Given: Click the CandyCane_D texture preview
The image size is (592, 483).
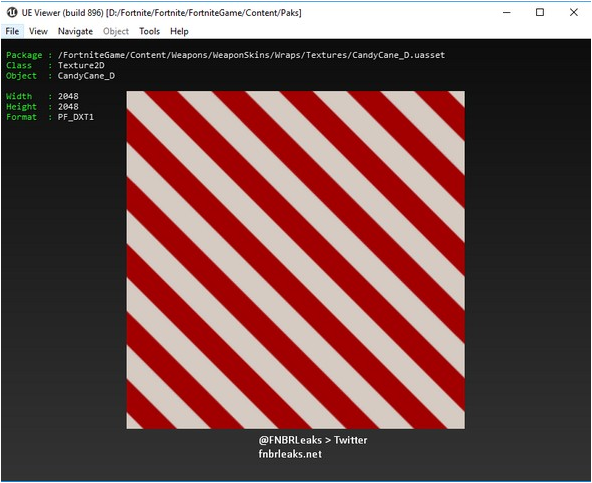Looking at the screenshot, I should pos(296,260).
